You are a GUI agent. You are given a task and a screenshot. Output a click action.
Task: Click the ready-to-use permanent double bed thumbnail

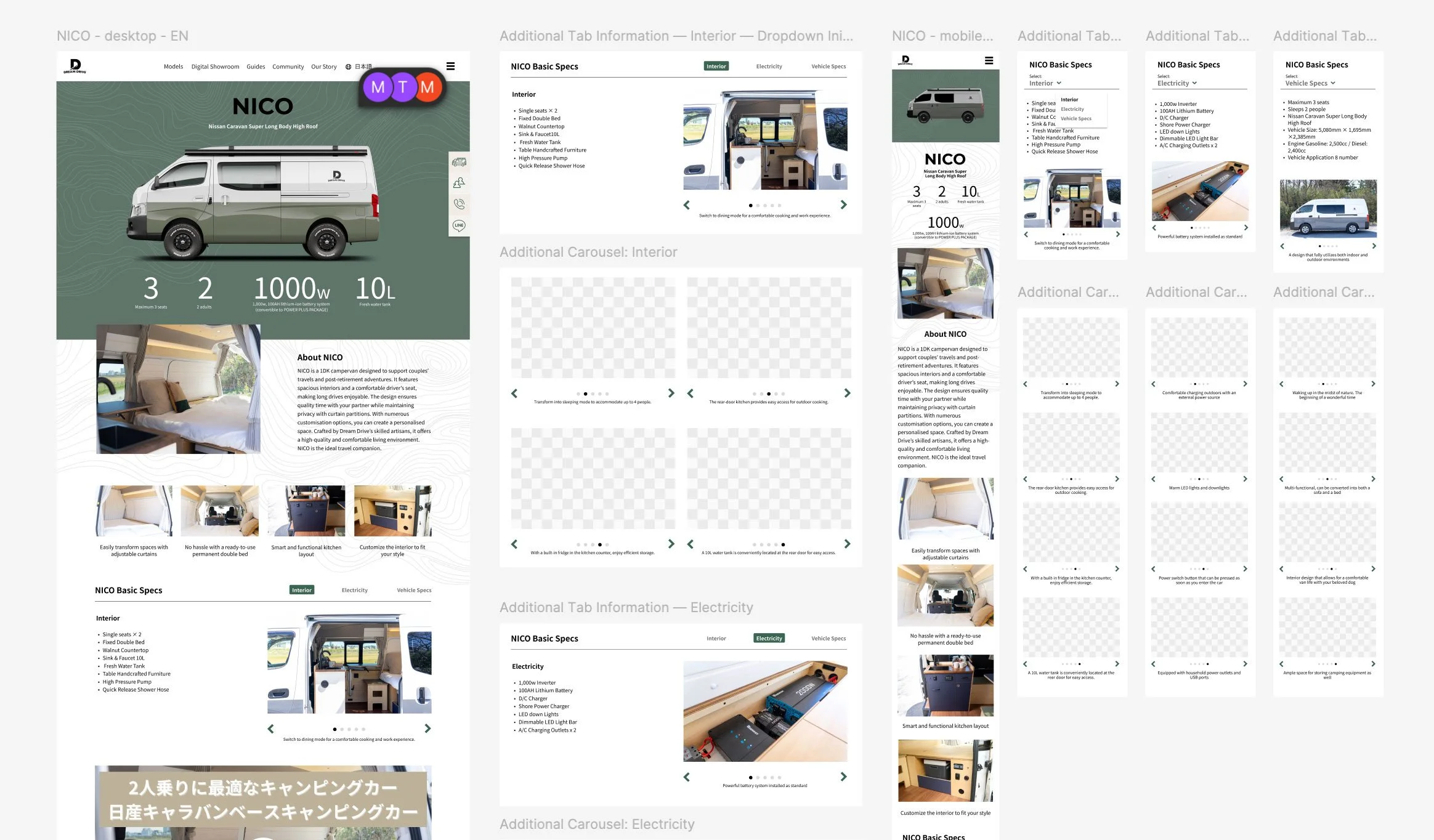coord(220,511)
